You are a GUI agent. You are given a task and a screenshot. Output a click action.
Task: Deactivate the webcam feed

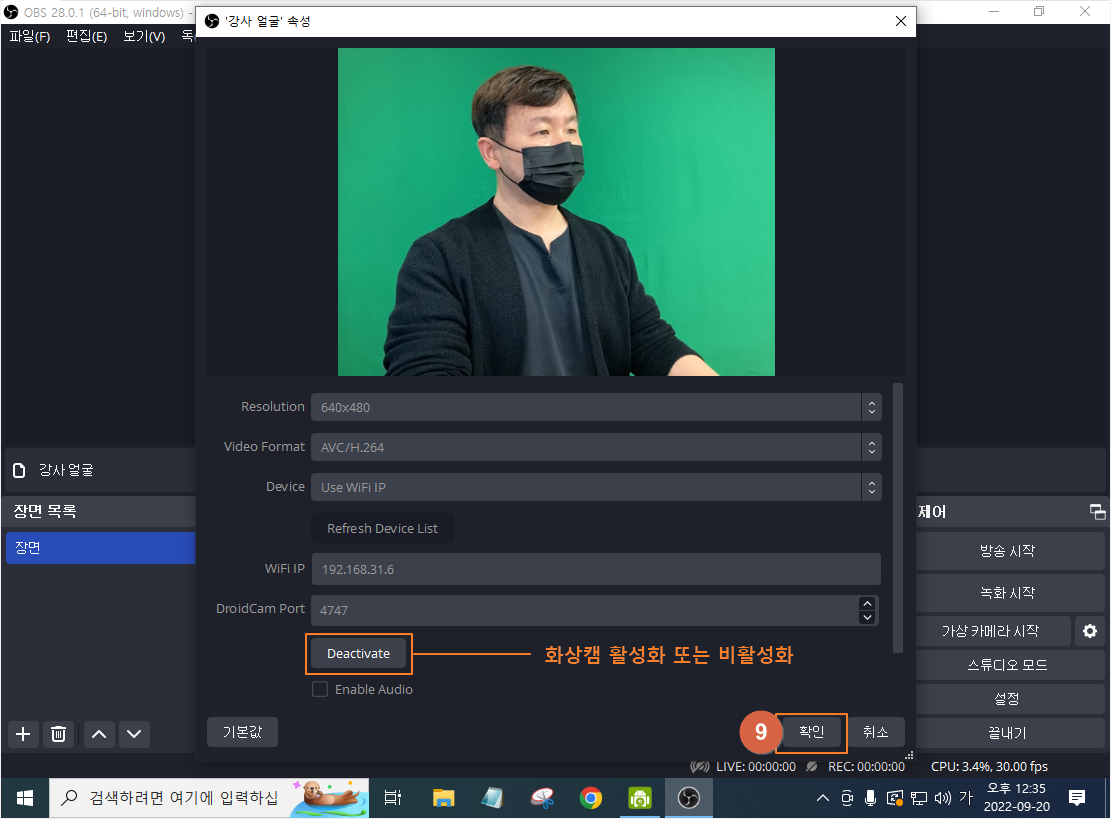point(358,653)
